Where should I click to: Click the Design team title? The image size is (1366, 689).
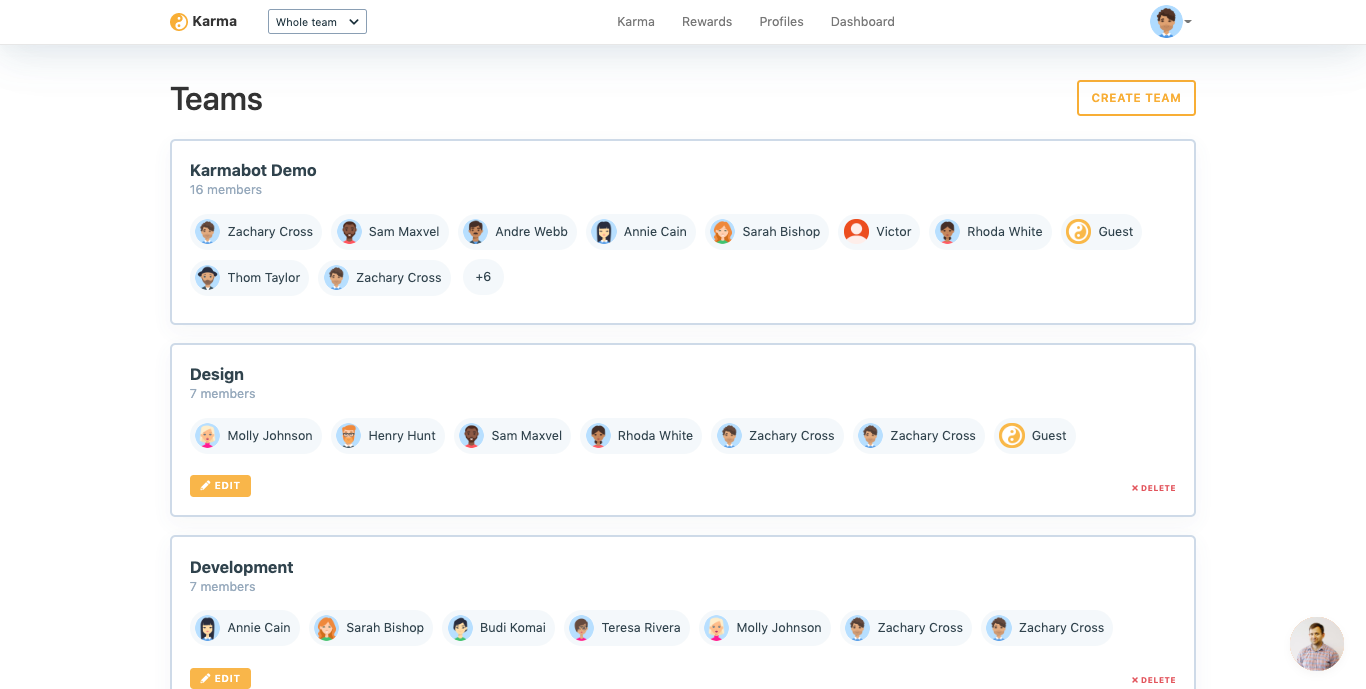point(217,374)
